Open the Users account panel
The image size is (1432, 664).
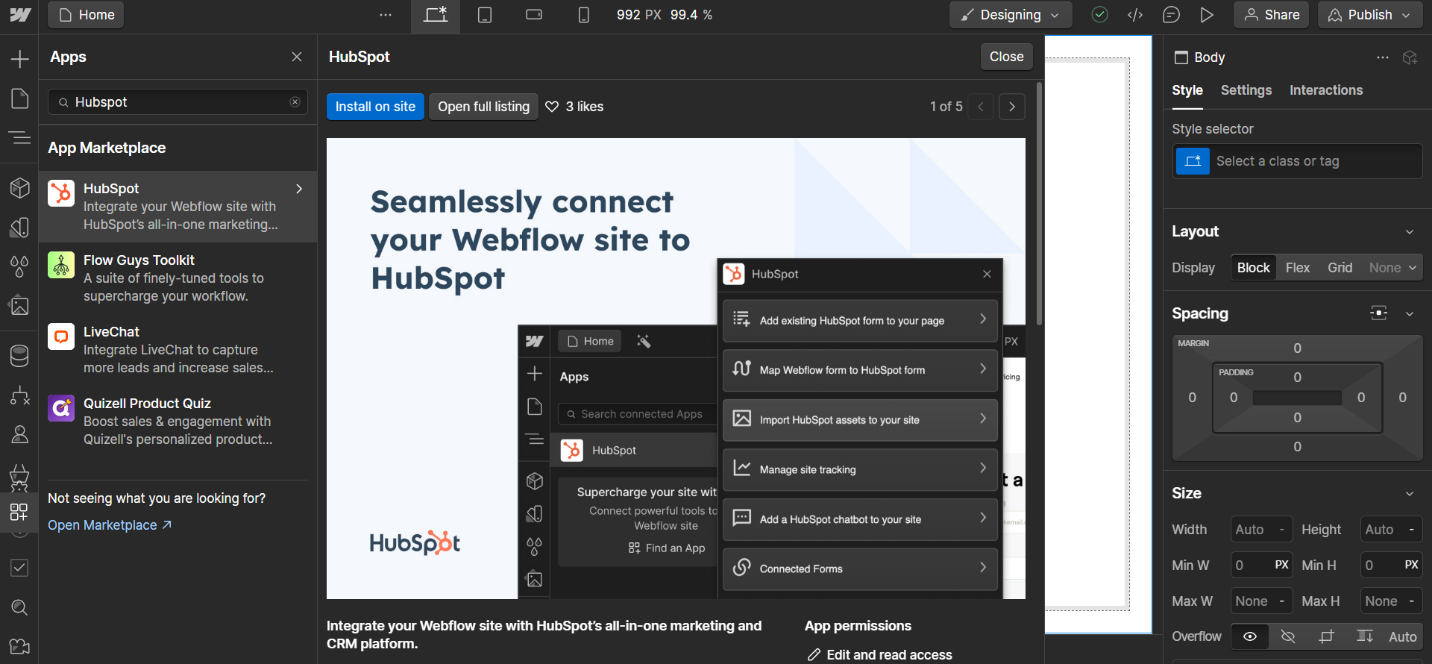click(x=19, y=435)
